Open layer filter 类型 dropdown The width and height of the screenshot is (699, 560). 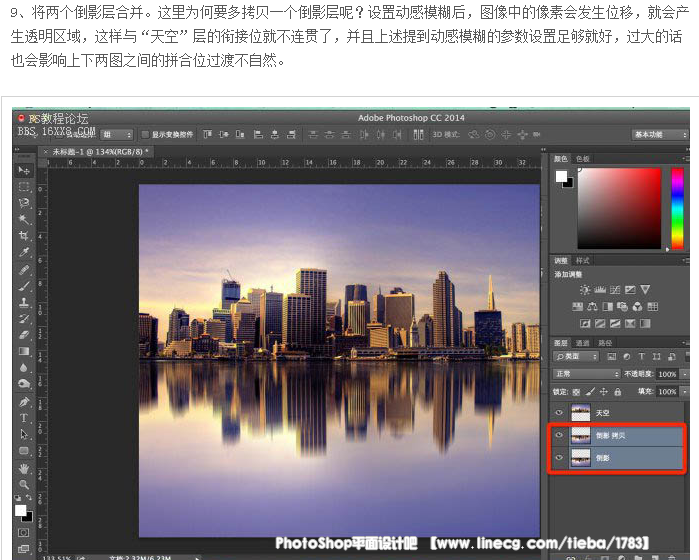tap(576, 356)
